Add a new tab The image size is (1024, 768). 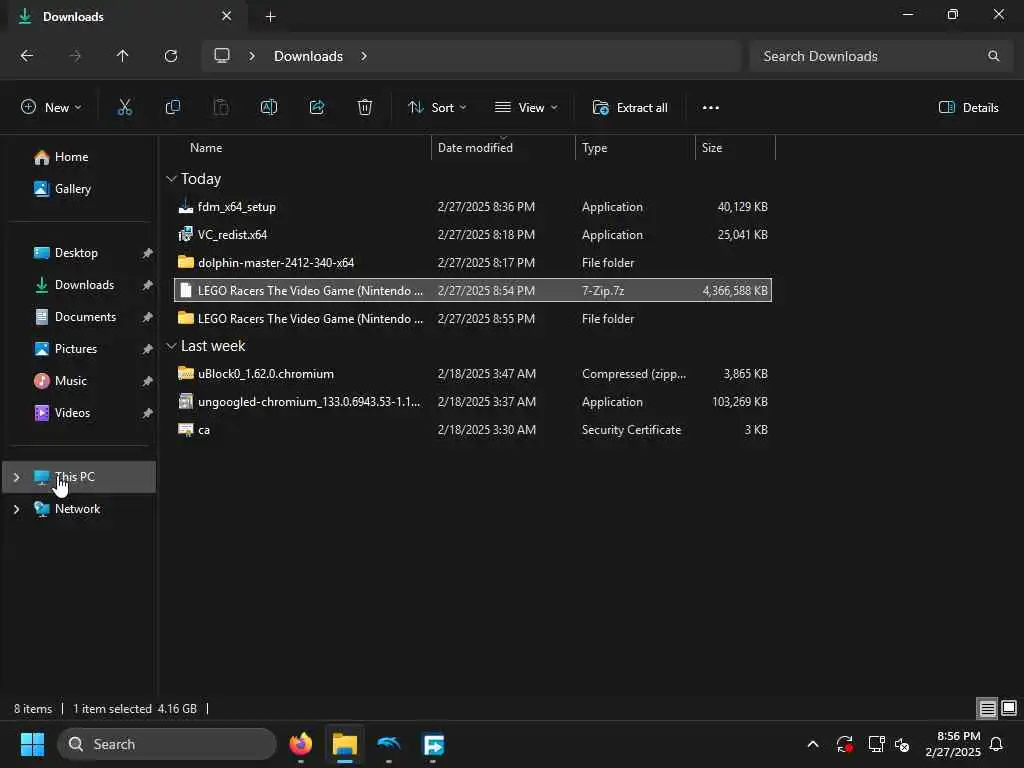coord(270,16)
